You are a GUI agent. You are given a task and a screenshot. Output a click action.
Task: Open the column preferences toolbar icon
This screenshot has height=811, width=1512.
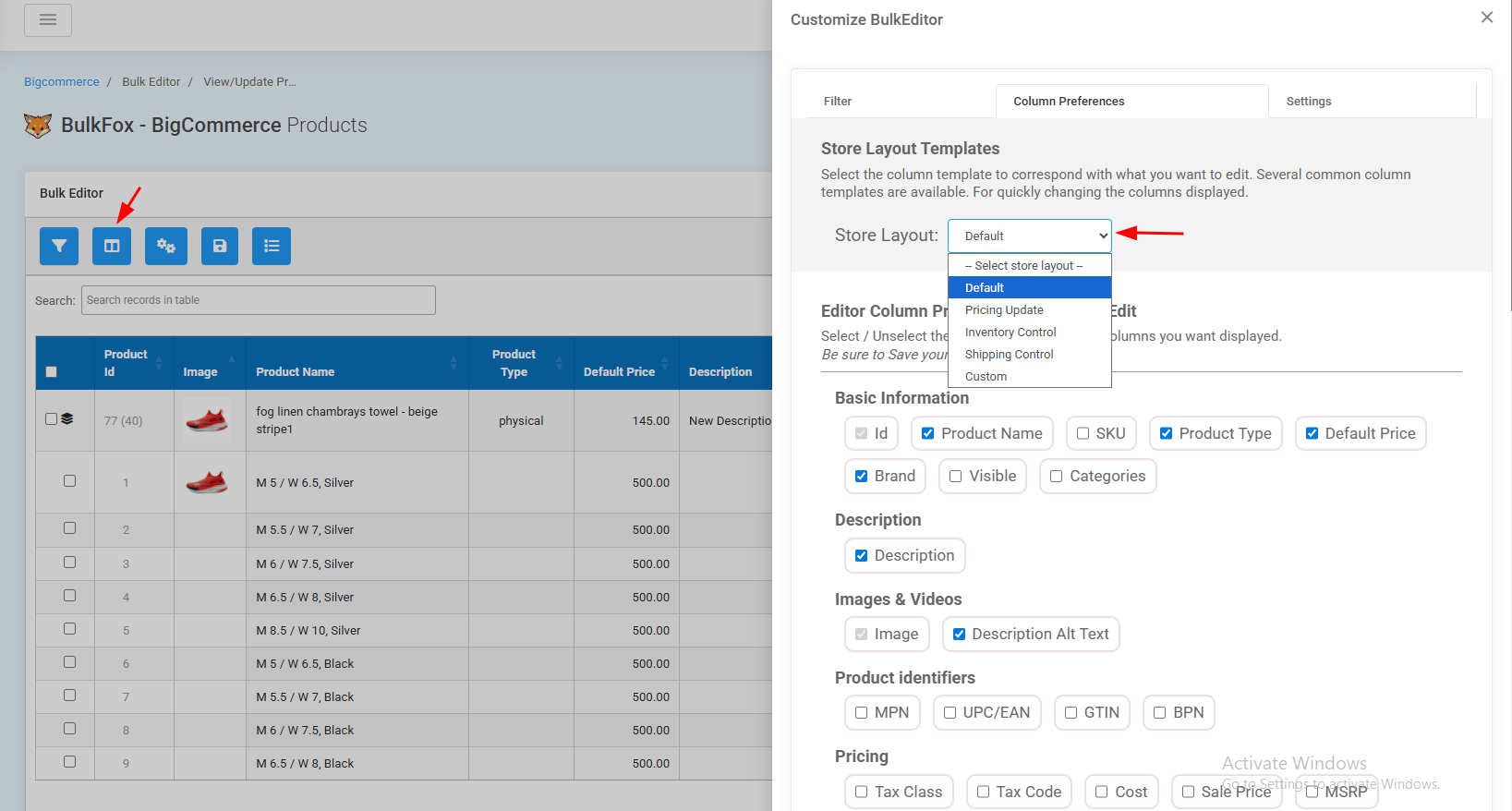pos(112,246)
